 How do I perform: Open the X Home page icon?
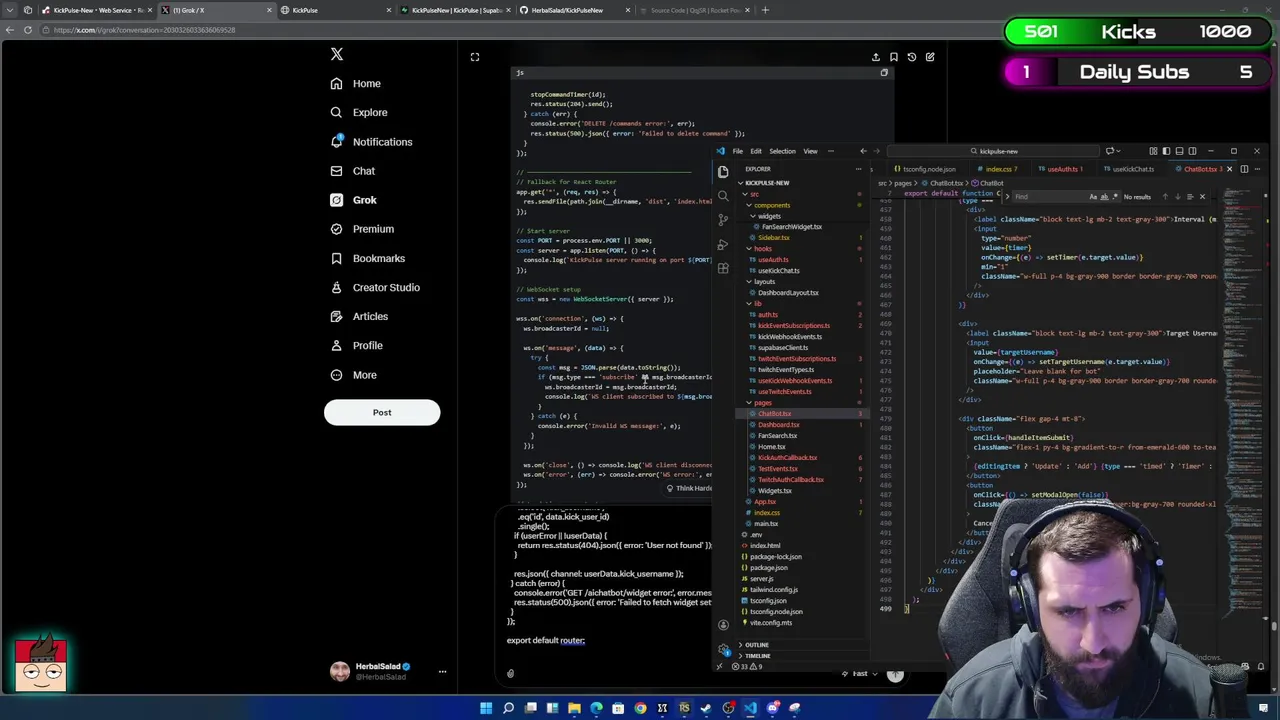[x=336, y=84]
